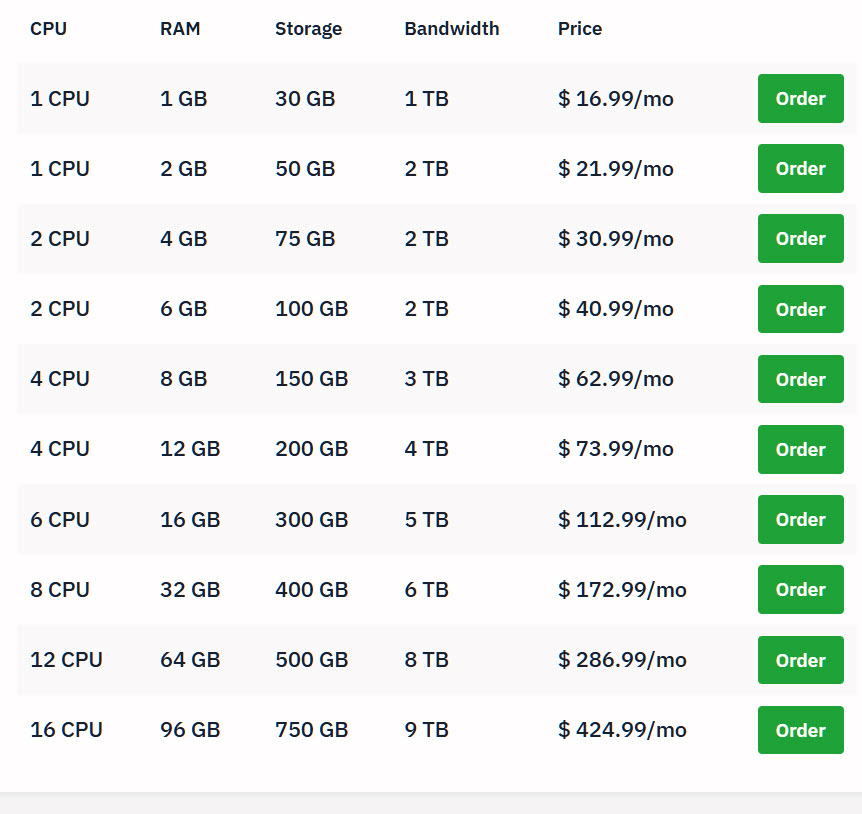Order the $ 73.99/mo plan

tap(800, 449)
